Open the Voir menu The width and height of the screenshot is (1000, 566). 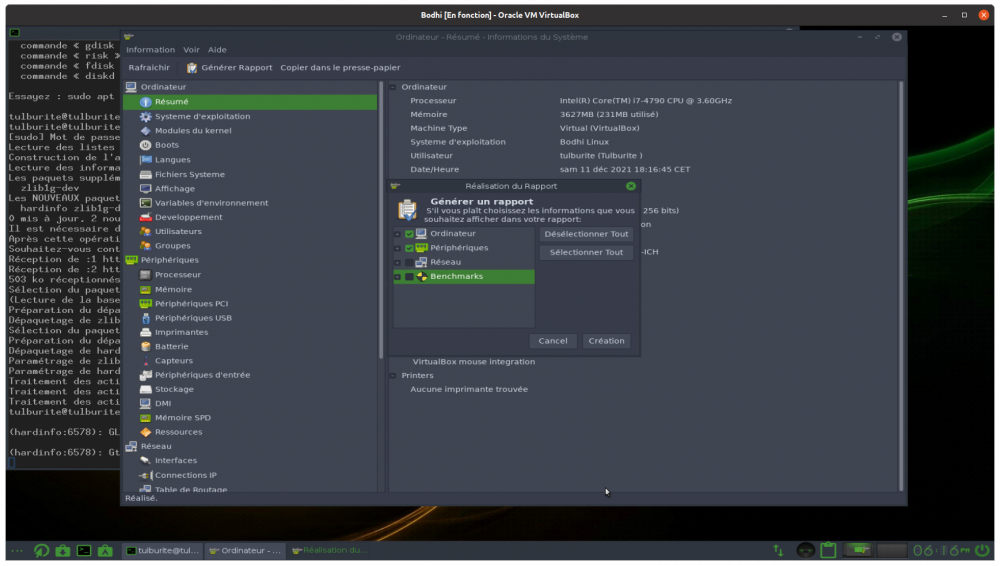point(191,50)
